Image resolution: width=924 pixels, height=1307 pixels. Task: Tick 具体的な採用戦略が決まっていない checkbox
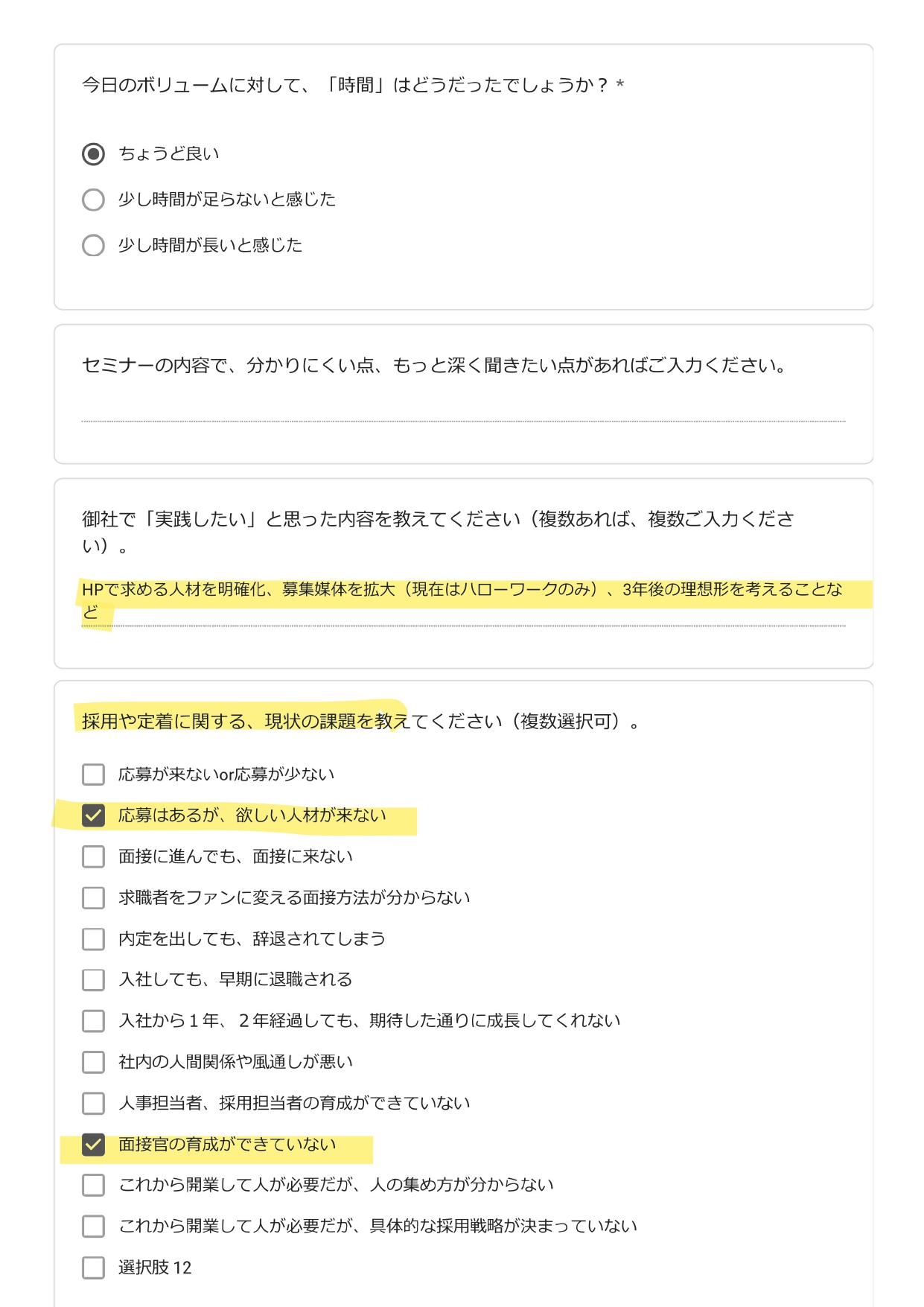coord(93,1226)
